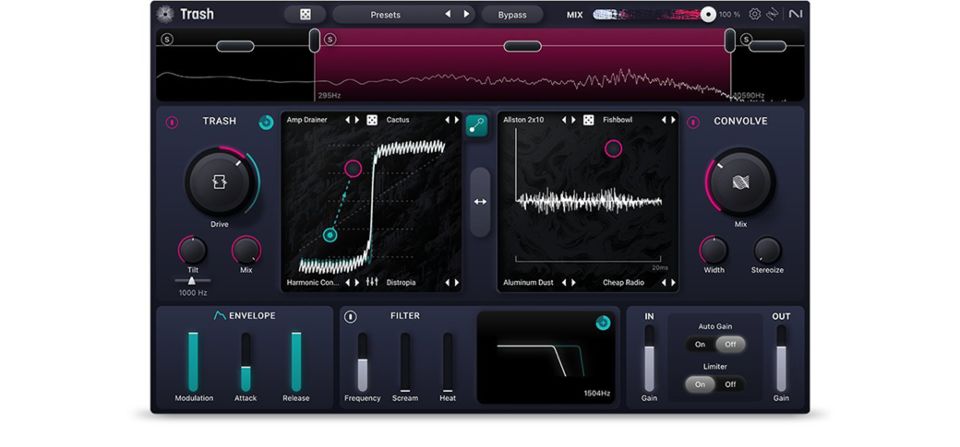Open the Presets menu
960x447 pixels.
click(386, 15)
